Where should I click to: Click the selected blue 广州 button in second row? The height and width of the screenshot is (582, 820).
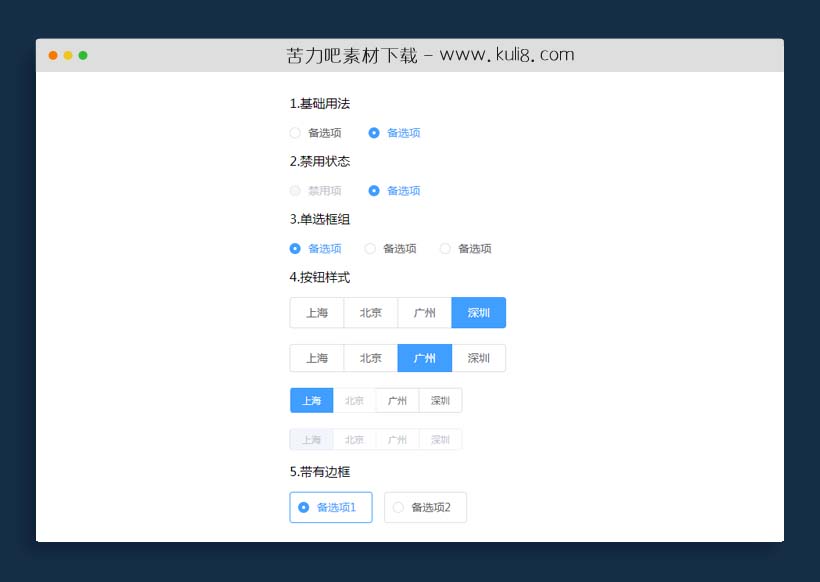coord(424,357)
